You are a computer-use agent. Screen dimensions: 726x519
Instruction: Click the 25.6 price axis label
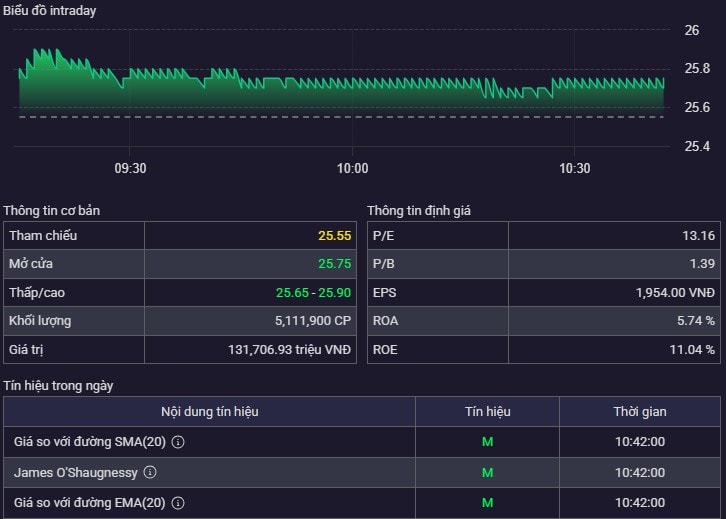pyautogui.click(x=697, y=107)
